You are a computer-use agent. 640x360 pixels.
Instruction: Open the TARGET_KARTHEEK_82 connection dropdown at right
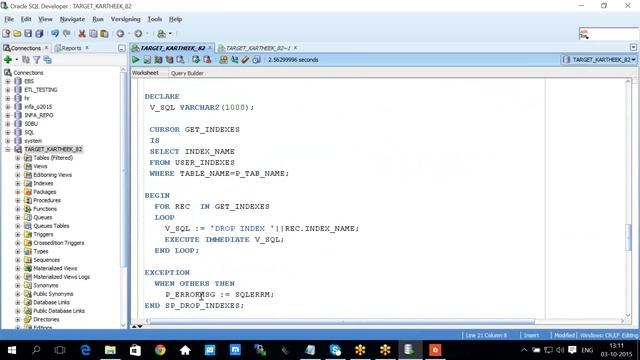tap(599, 60)
